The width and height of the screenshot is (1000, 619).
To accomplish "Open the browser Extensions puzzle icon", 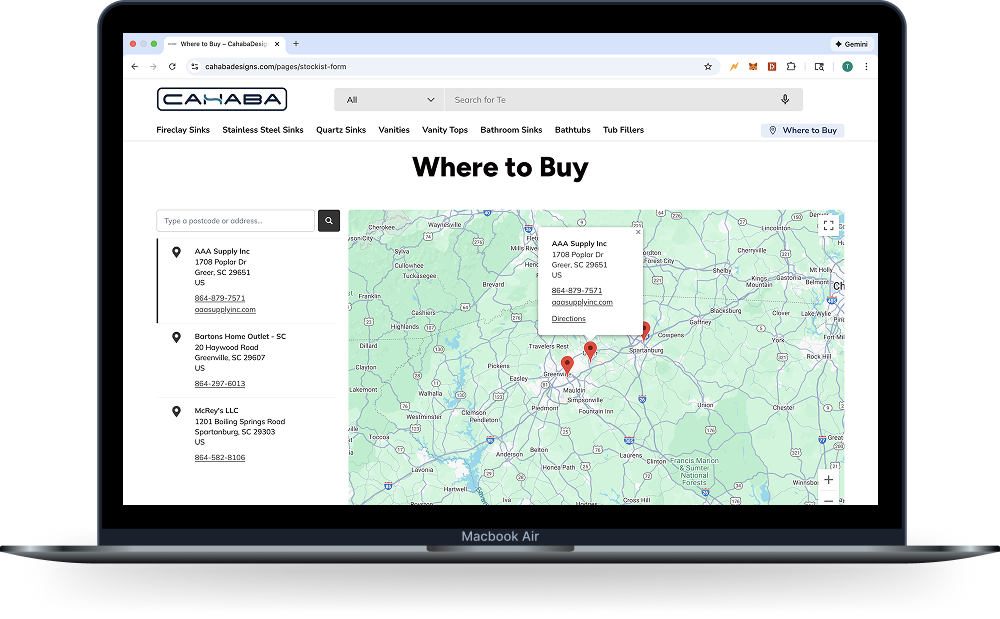I will point(791,67).
